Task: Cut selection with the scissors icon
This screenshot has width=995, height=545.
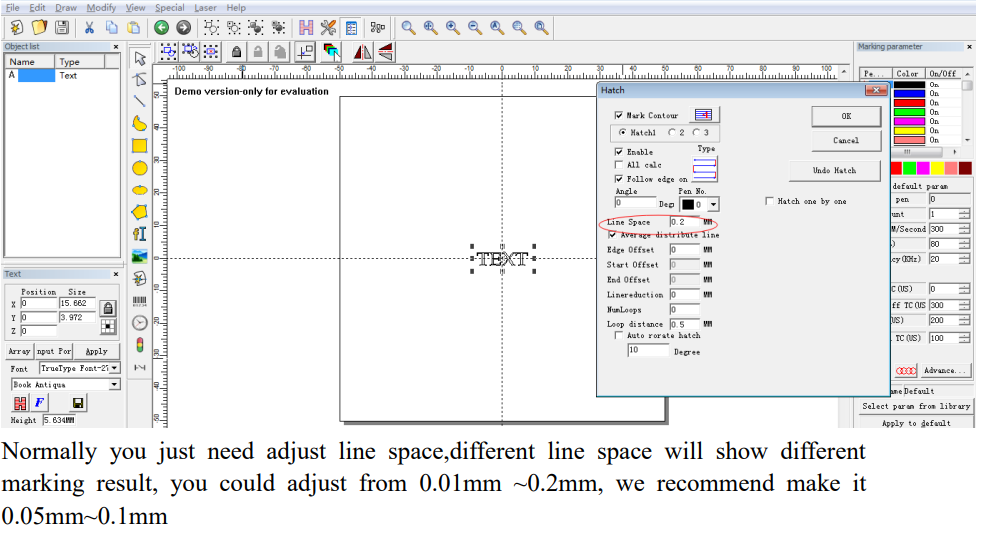Action: click(89, 27)
